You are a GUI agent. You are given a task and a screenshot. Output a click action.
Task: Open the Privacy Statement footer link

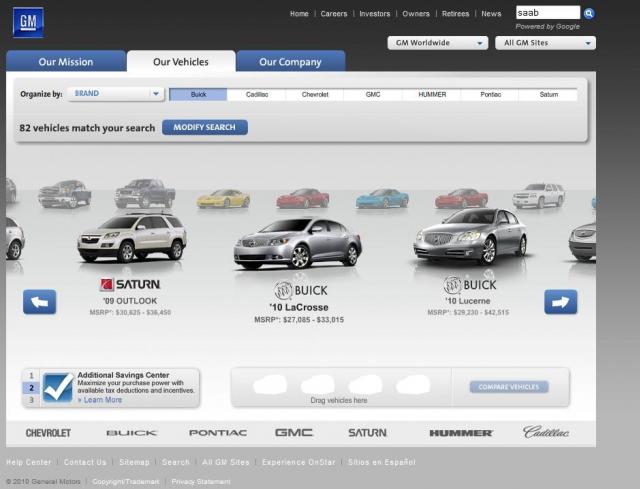point(201,482)
